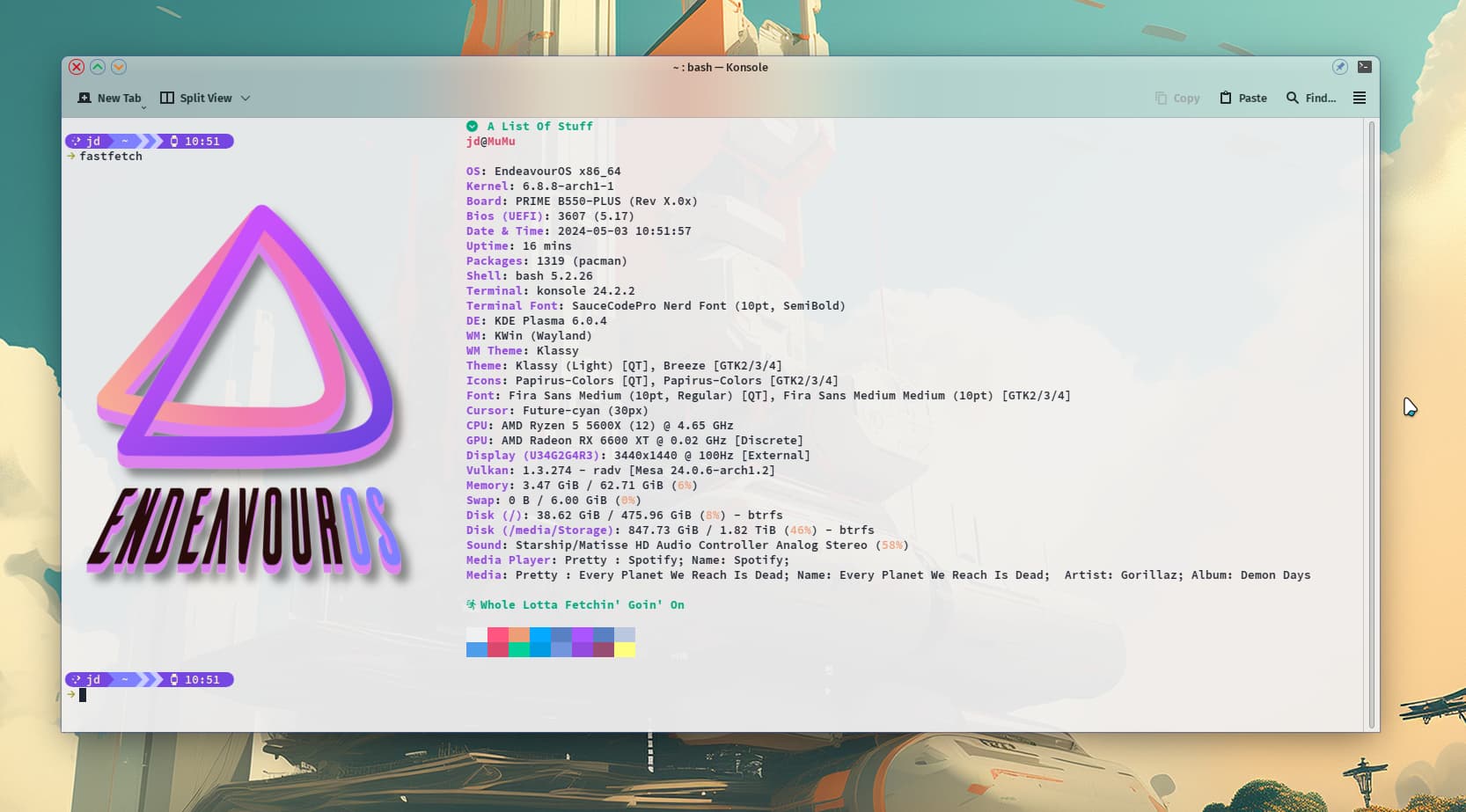Click the New Tab icon in toolbar

84,98
